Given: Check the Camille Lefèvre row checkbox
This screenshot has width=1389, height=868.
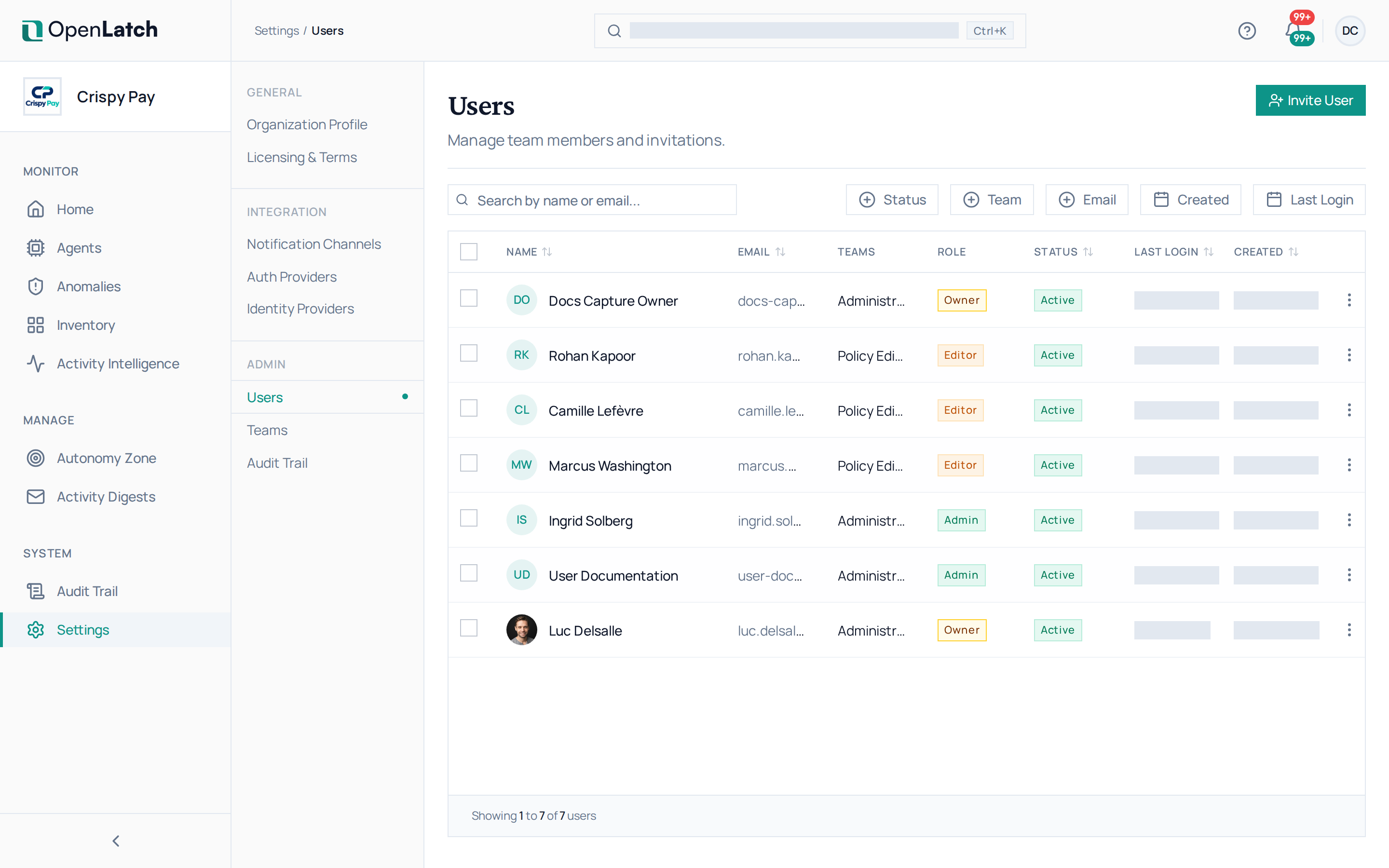Looking at the screenshot, I should (468, 408).
